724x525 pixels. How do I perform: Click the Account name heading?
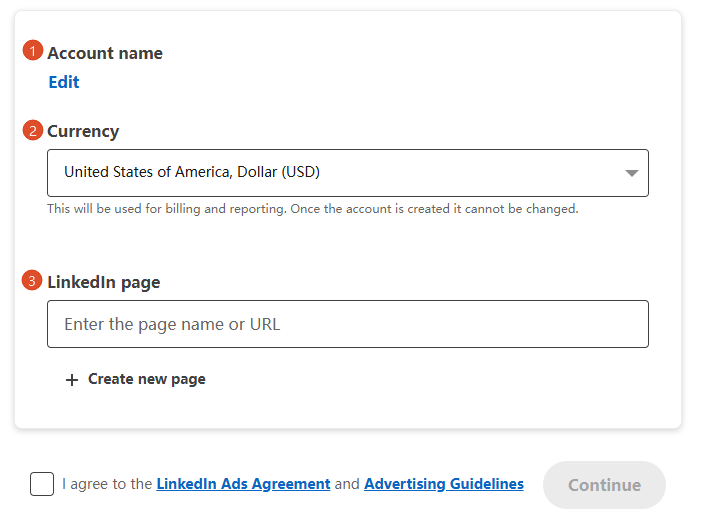(x=105, y=53)
